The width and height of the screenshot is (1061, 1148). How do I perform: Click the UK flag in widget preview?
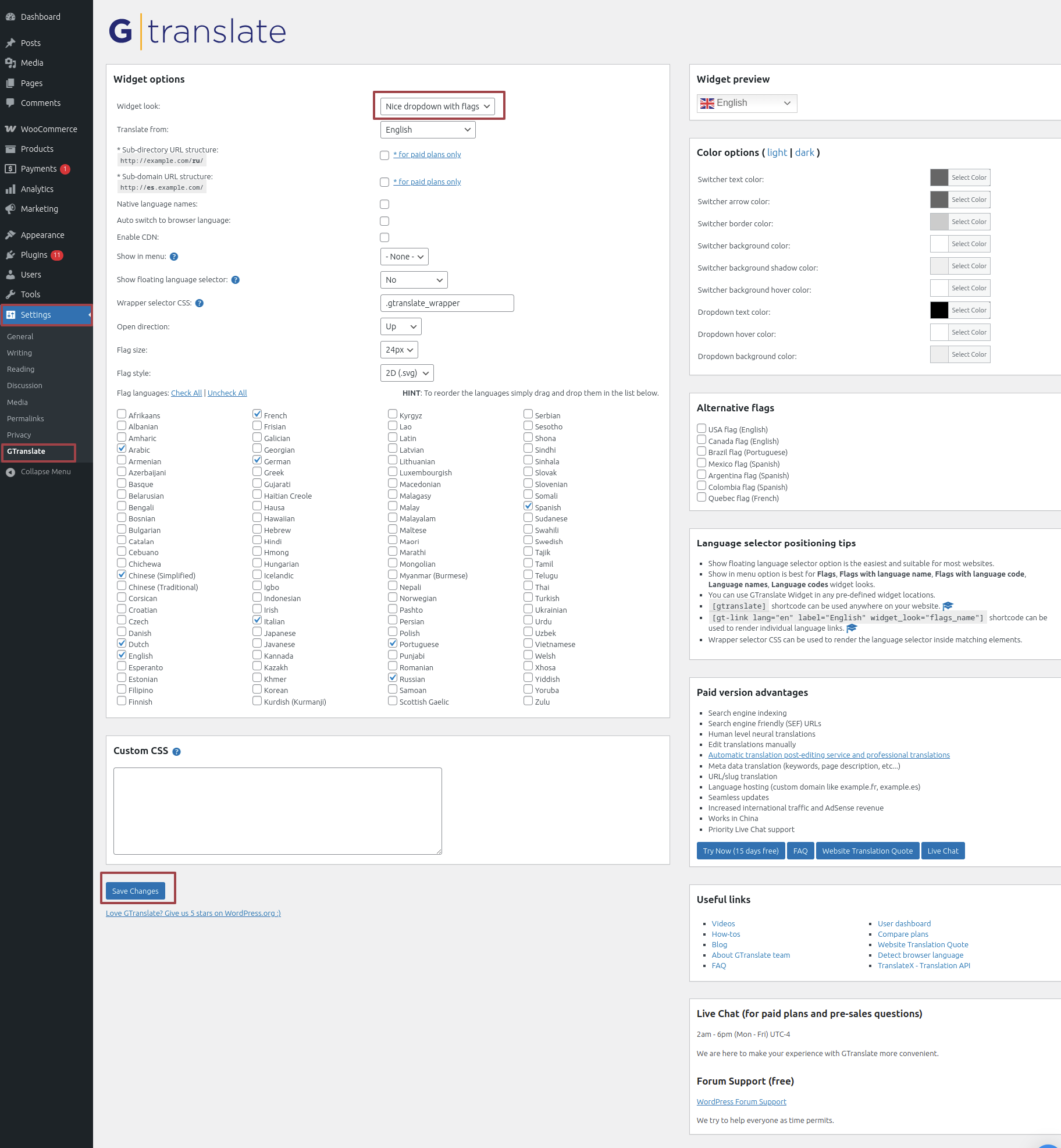pos(707,104)
